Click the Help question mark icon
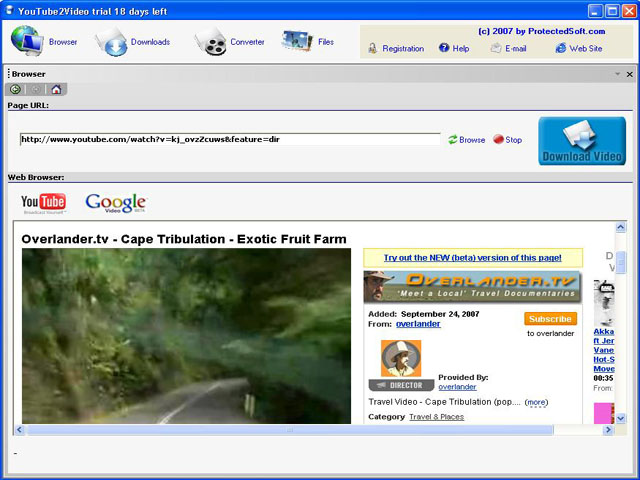 click(444, 48)
